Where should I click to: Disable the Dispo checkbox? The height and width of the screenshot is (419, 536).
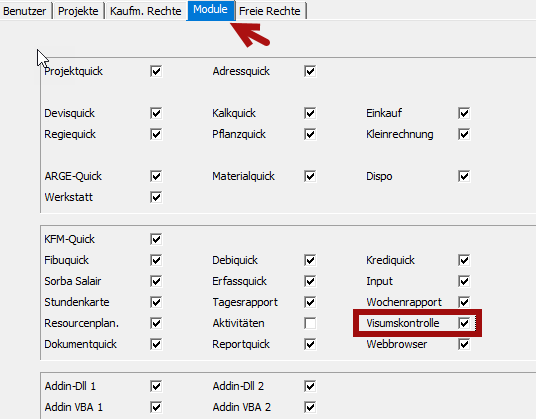[464, 176]
